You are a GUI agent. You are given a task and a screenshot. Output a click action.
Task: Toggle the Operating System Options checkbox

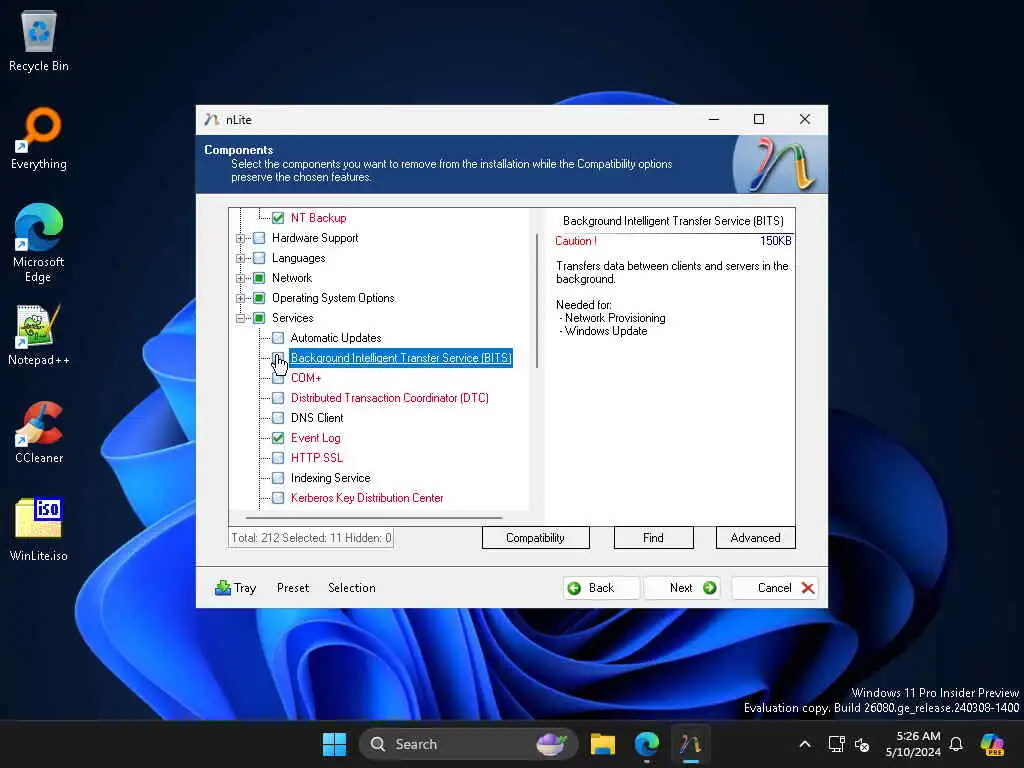[x=259, y=298]
